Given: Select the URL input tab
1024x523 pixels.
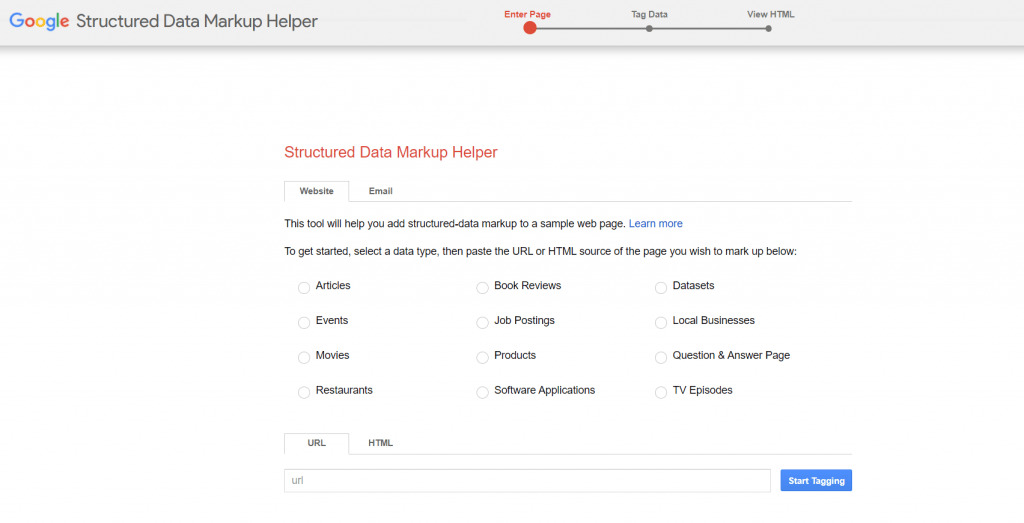Looking at the screenshot, I should tap(317, 443).
